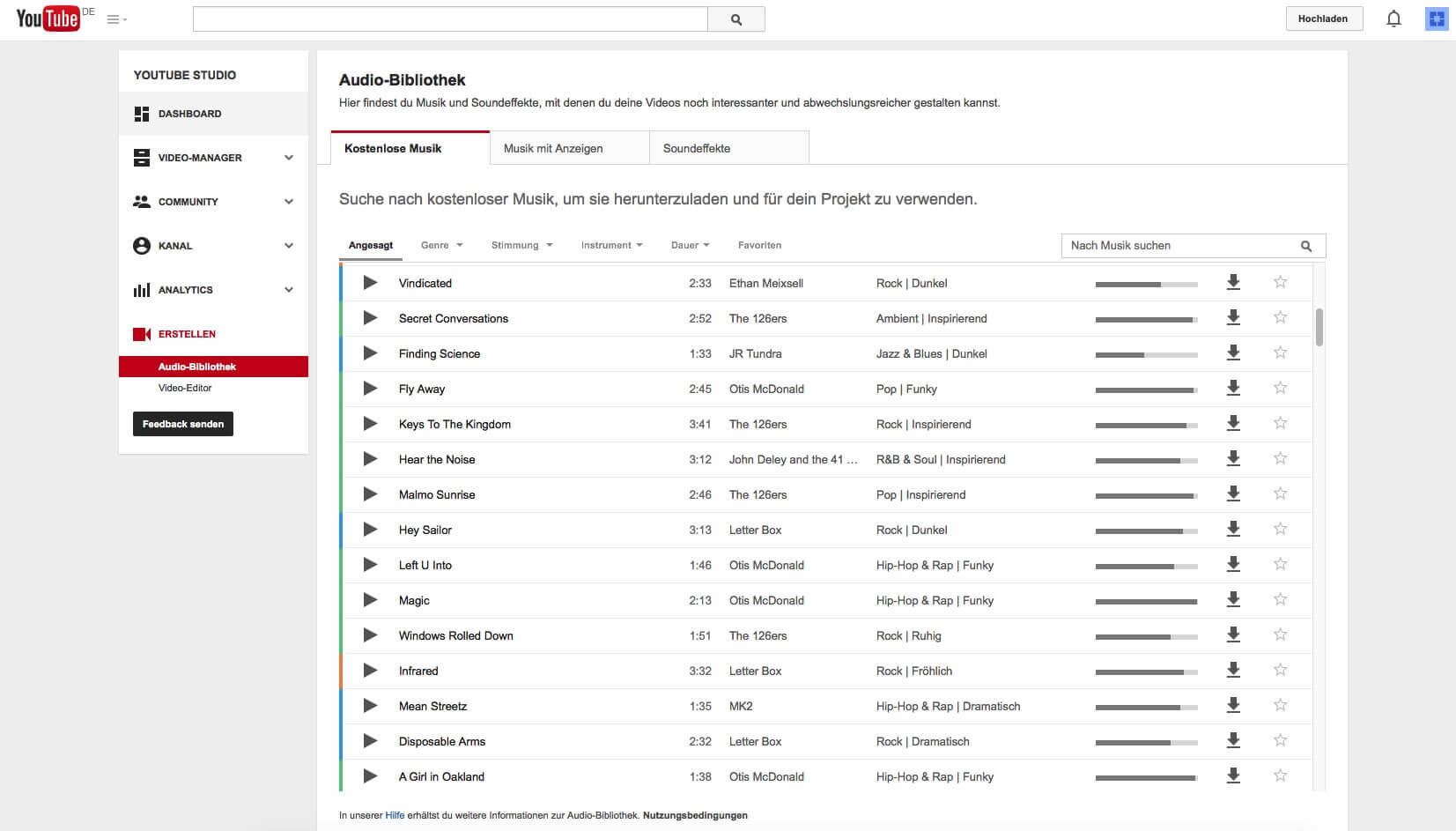Viewport: 1456px width, 831px height.
Task: Play the track Hey Sailor
Action: pyautogui.click(x=371, y=530)
